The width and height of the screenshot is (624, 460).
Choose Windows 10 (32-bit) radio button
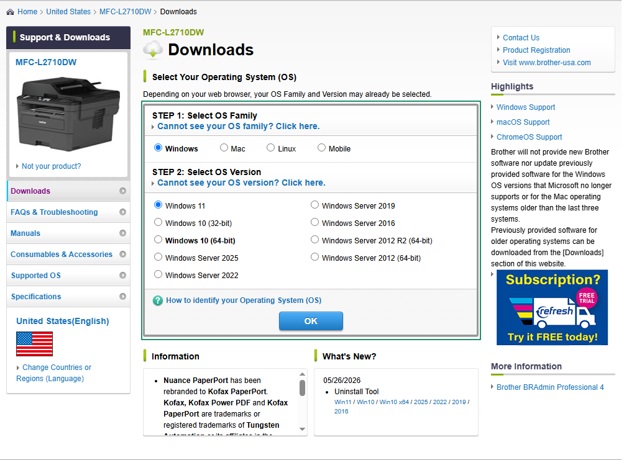tap(158, 222)
